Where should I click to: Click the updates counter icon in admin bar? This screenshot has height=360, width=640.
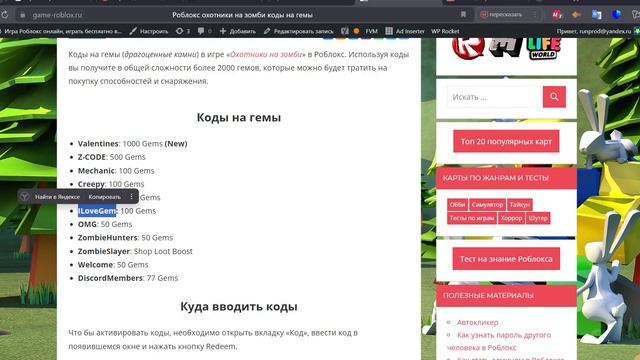click(183, 31)
